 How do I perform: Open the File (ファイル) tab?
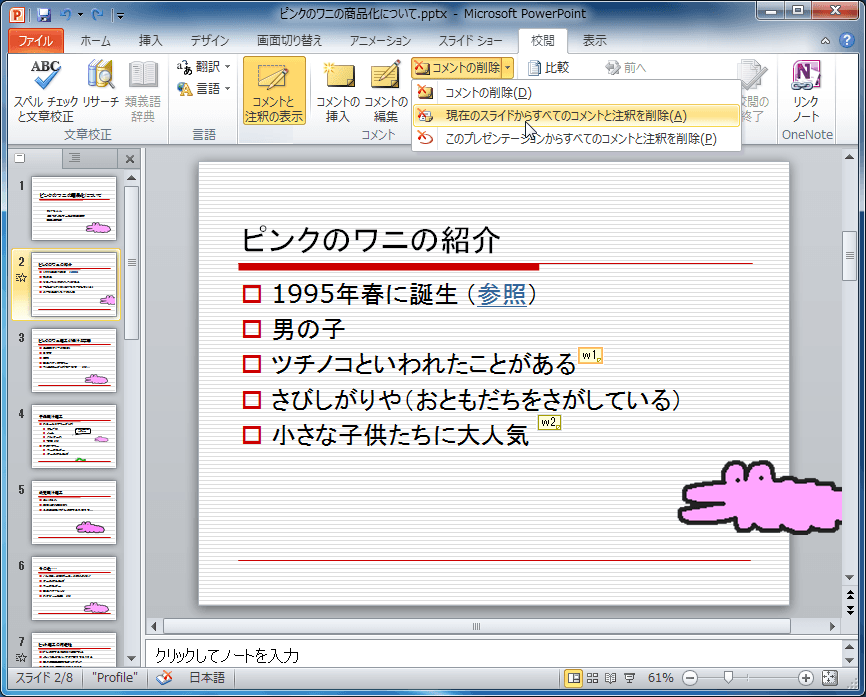(x=36, y=40)
